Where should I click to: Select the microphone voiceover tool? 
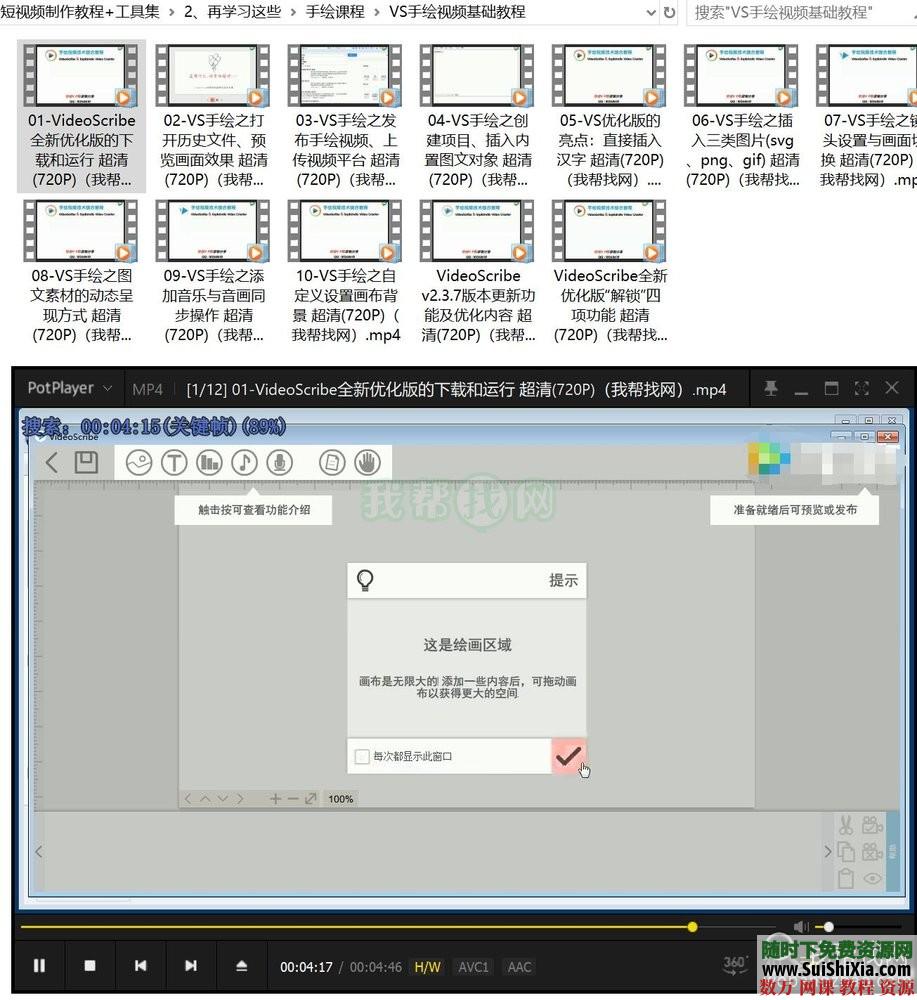click(x=279, y=462)
